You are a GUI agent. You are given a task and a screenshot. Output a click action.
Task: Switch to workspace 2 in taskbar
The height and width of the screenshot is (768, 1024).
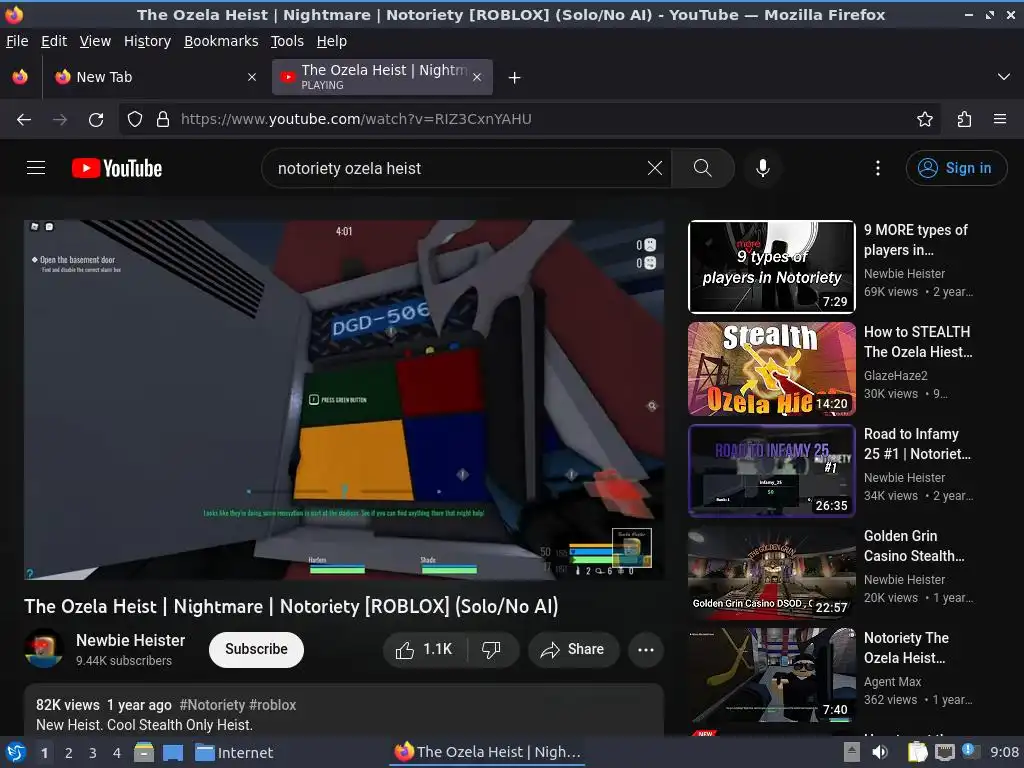(x=69, y=753)
